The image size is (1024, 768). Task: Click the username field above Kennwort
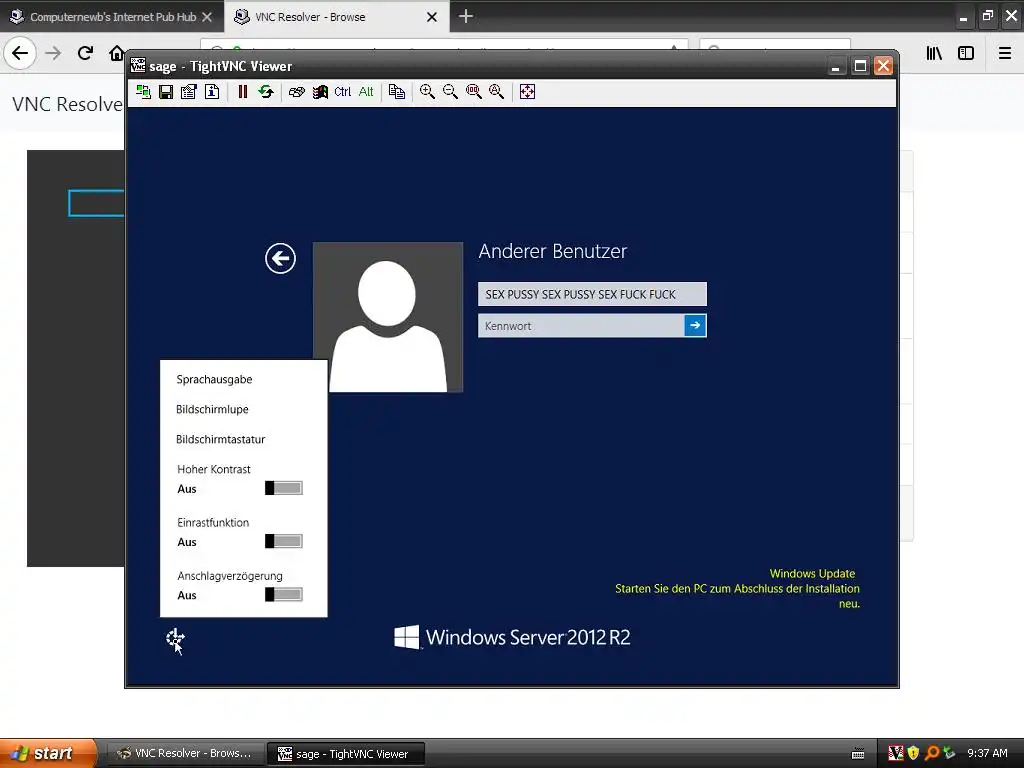pyautogui.click(x=592, y=294)
